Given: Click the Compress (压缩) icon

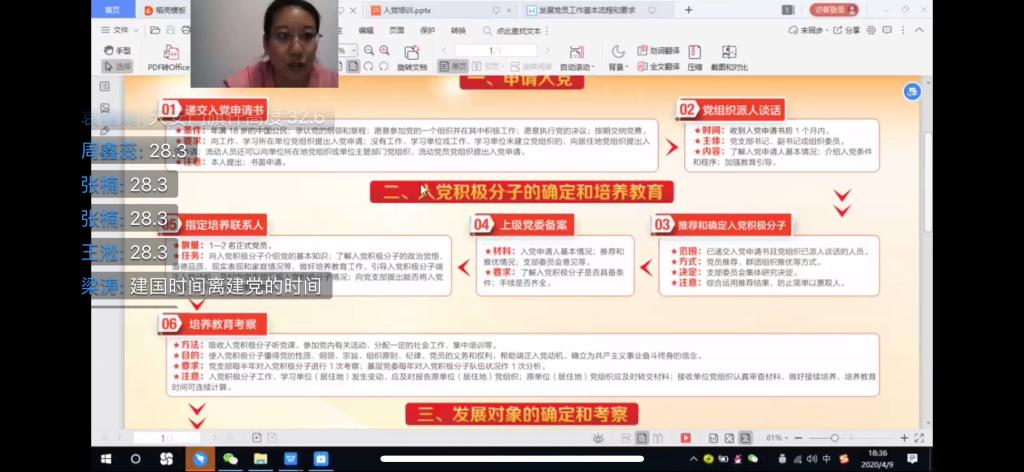Looking at the screenshot, I should point(694,58).
